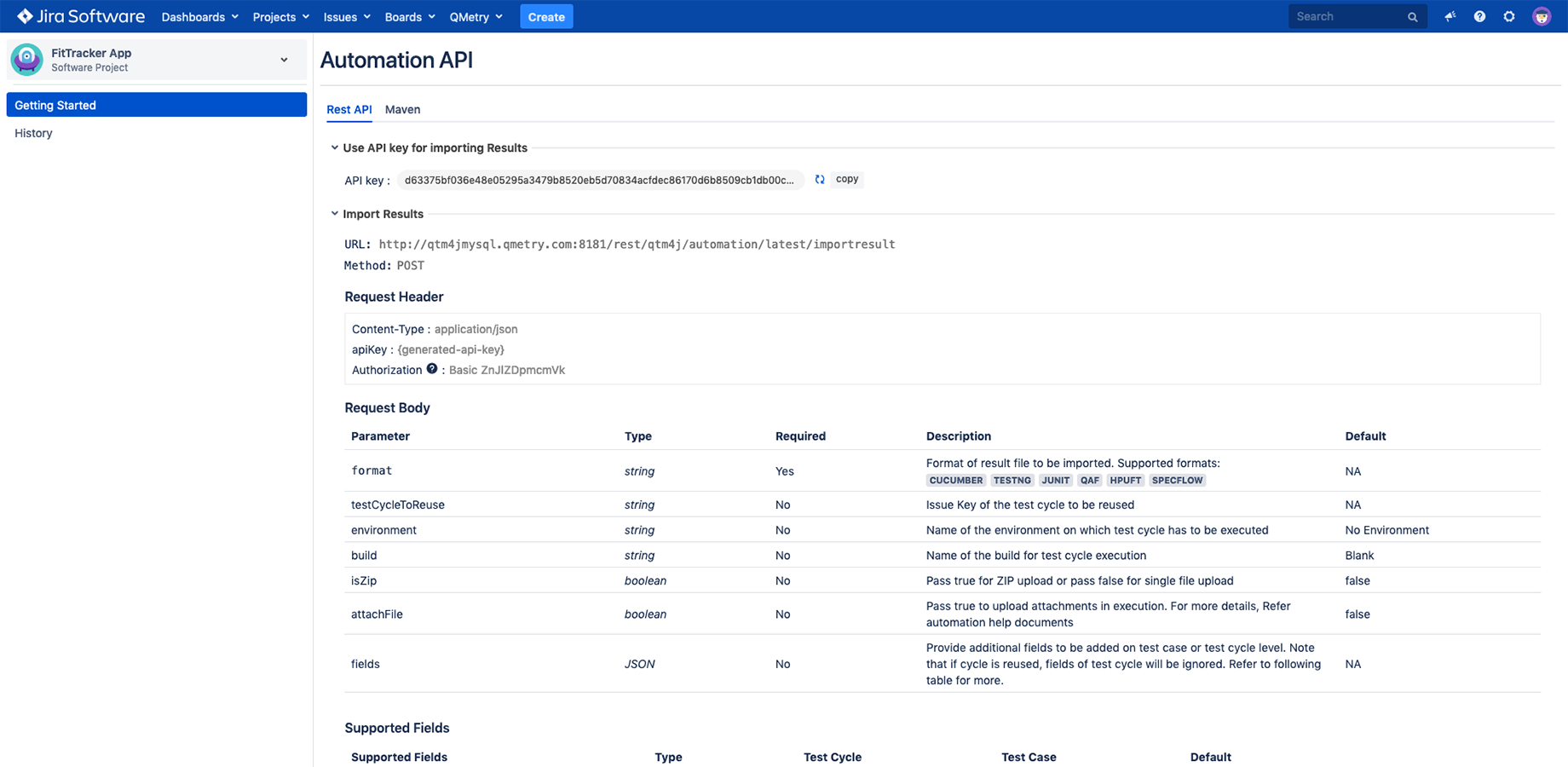Open the QMetry menu
The image size is (1568, 767).
tap(476, 17)
